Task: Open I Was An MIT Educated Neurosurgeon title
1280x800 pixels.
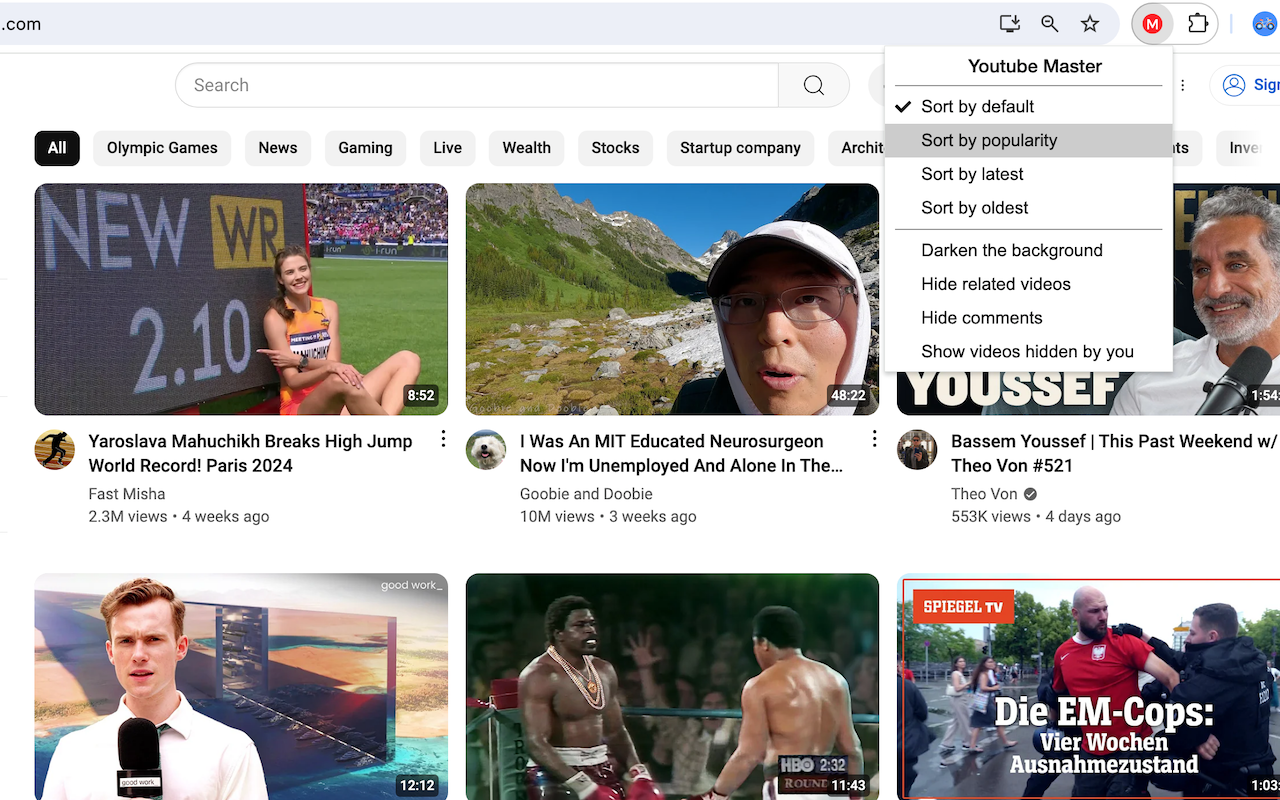Action: point(681,453)
